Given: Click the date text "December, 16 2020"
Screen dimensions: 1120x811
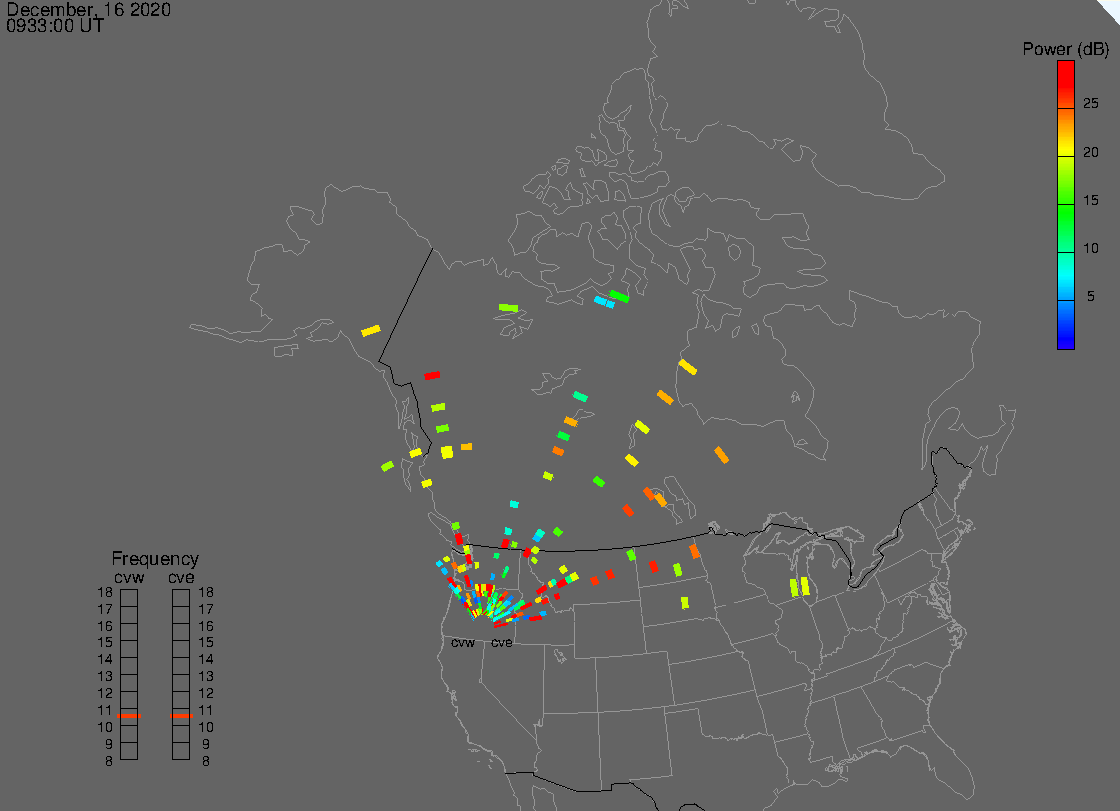Looking at the screenshot, I should (89, 9).
